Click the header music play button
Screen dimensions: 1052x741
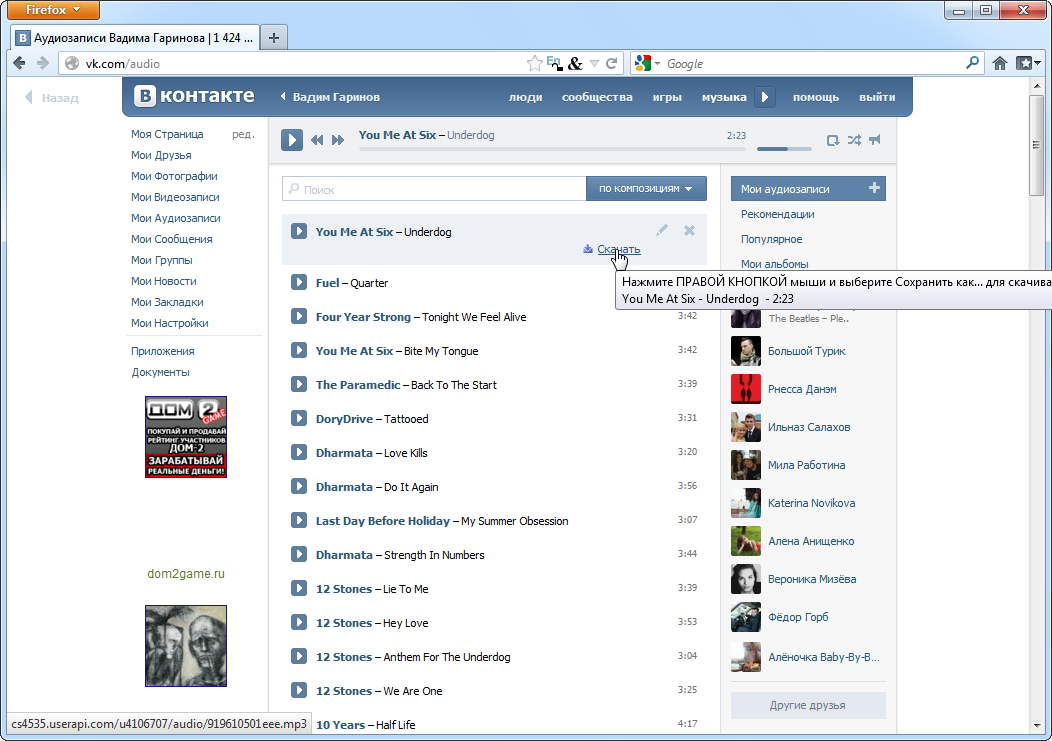point(764,97)
